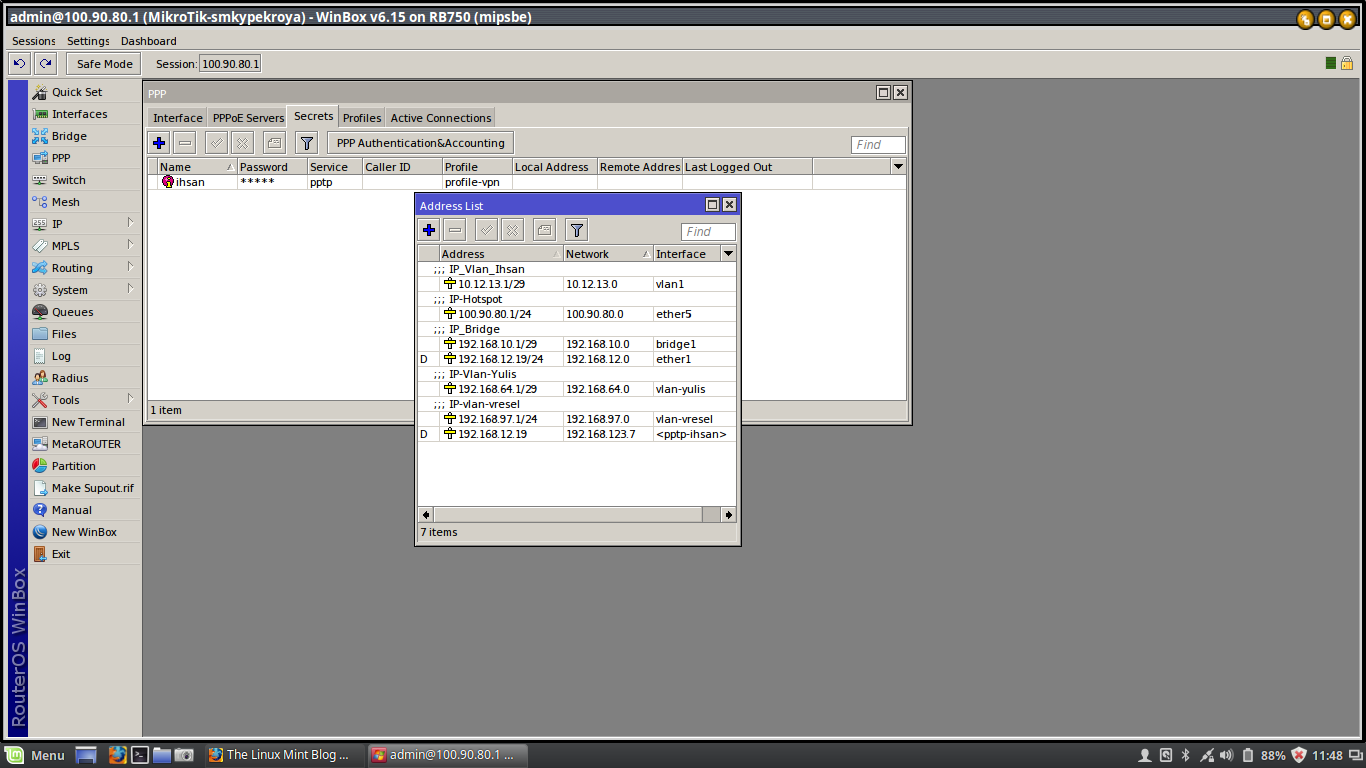Switch to Profiles tab in PPP window
The width and height of the screenshot is (1366, 768).
(x=362, y=118)
